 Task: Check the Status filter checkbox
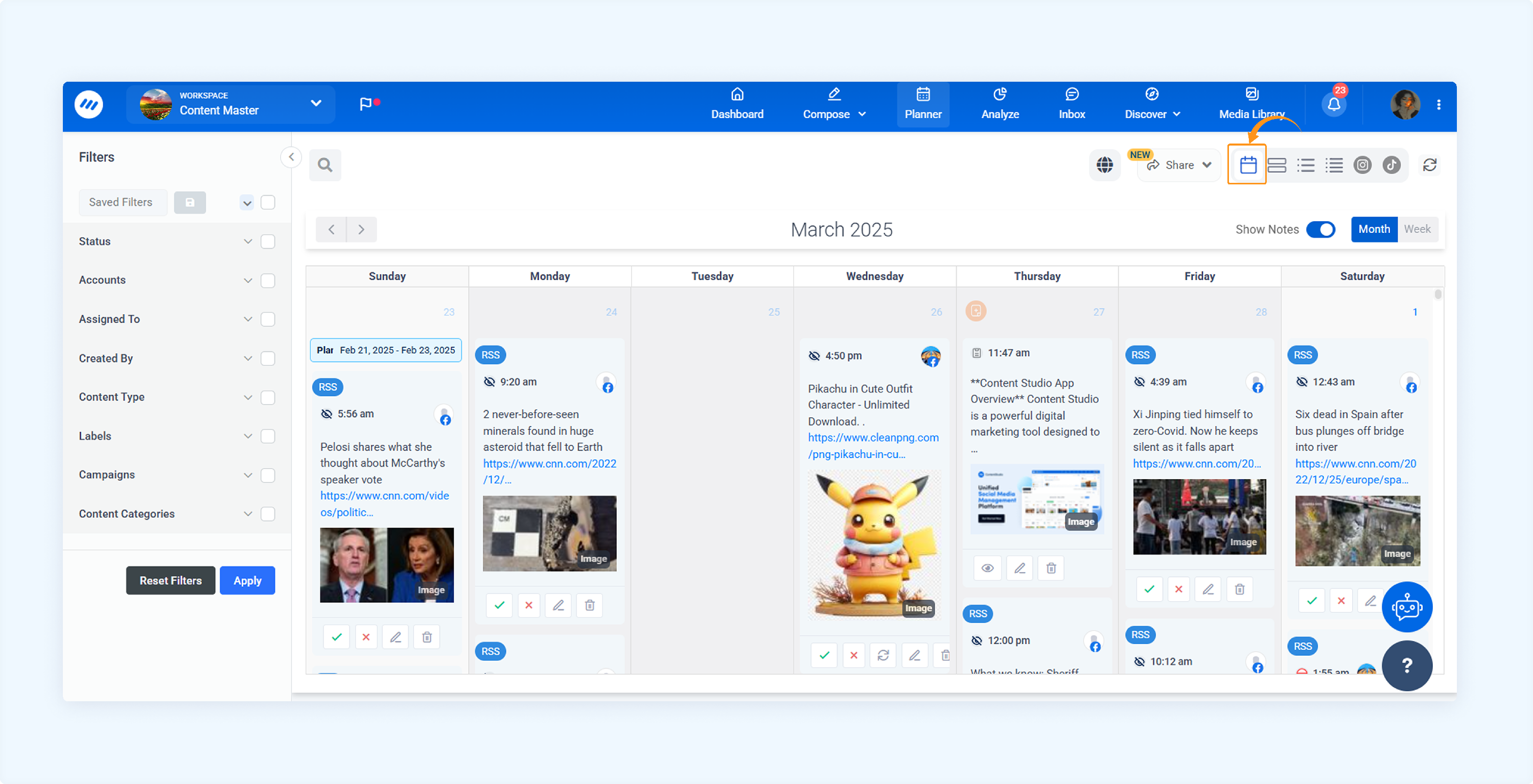coord(268,242)
